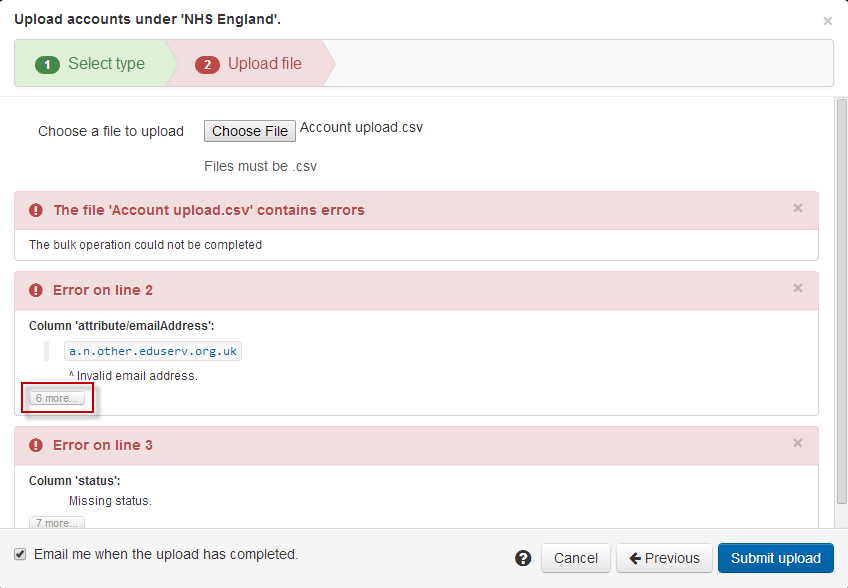
Task: Dismiss the 'Error on line 2' banner
Action: pos(797,288)
